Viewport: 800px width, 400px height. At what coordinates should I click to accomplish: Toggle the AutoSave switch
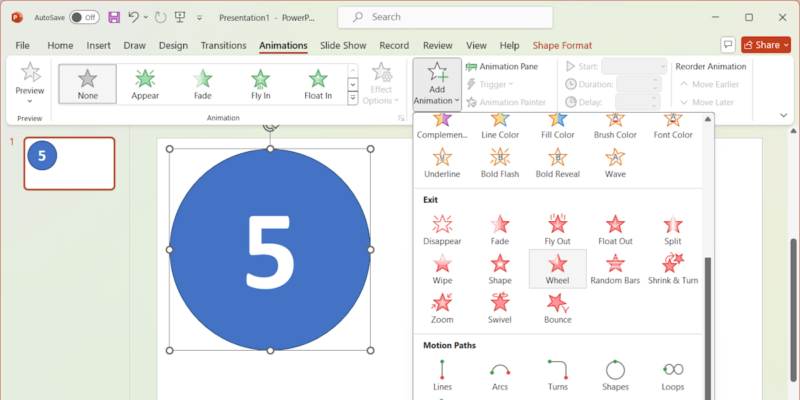click(x=84, y=17)
